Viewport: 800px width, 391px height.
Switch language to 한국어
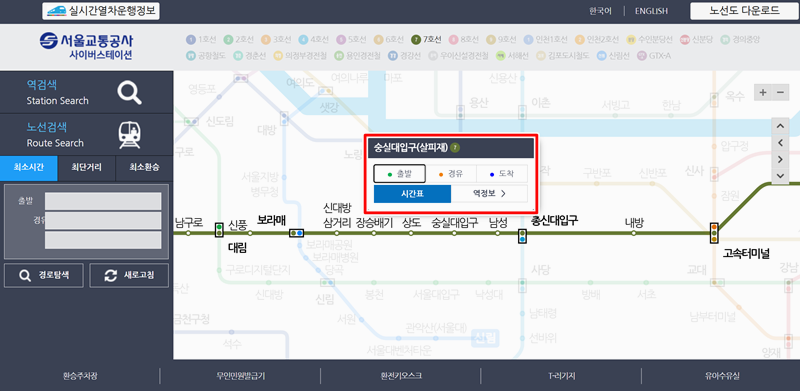pos(600,11)
